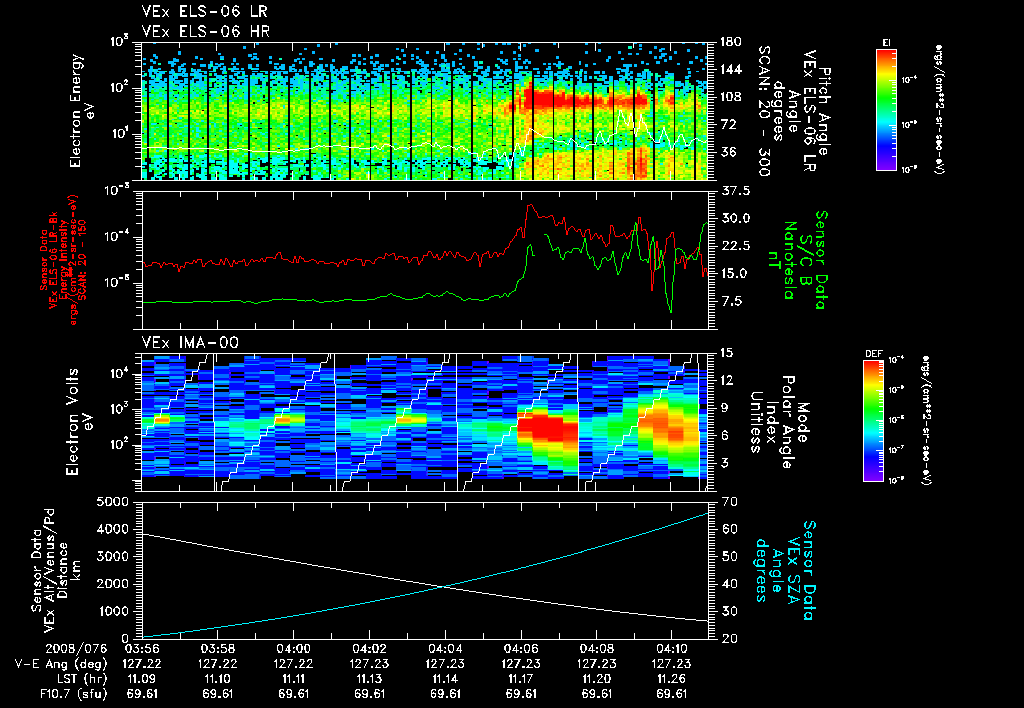The width and height of the screenshot is (1024, 708).
Task: Click the LST value 11.26
Action: [671, 679]
